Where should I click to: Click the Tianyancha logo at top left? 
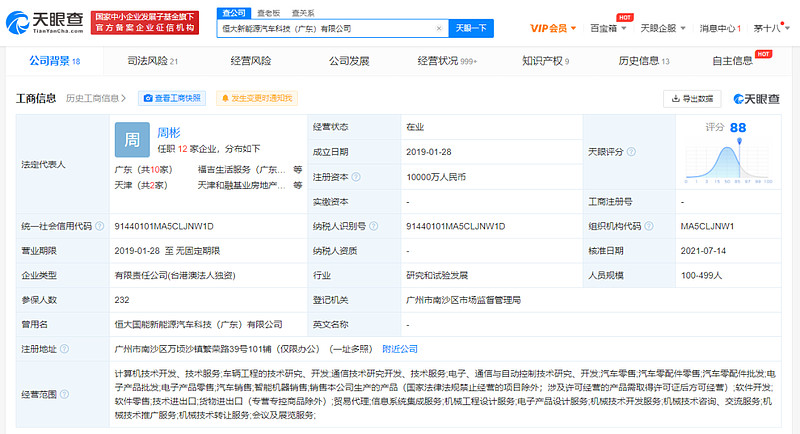tap(44, 23)
